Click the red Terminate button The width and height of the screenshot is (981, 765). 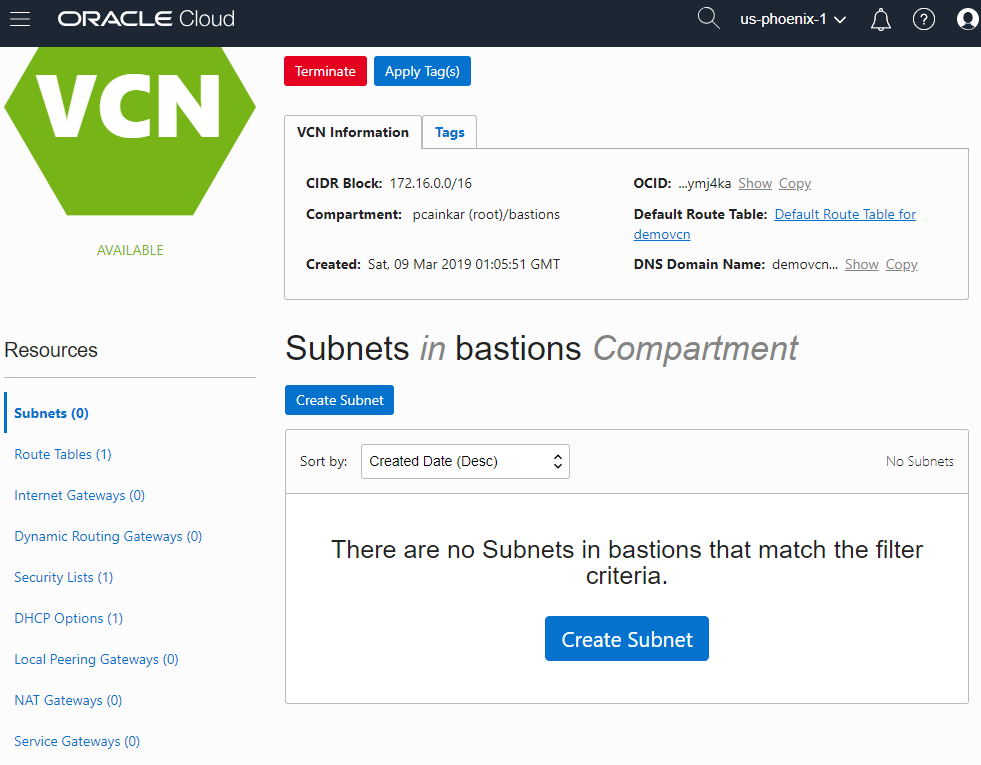(x=325, y=71)
